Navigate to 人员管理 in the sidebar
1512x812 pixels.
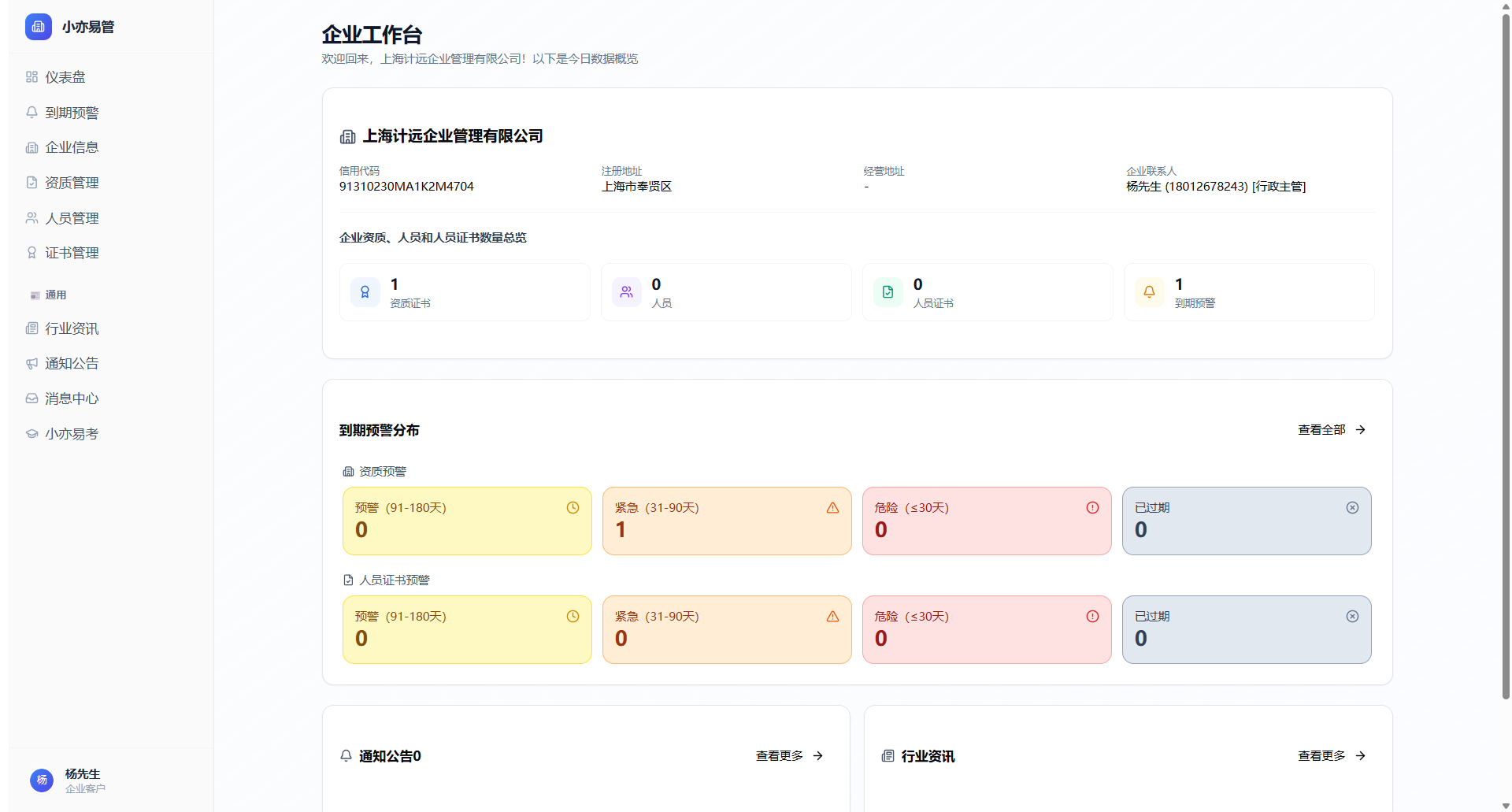[x=111, y=218]
